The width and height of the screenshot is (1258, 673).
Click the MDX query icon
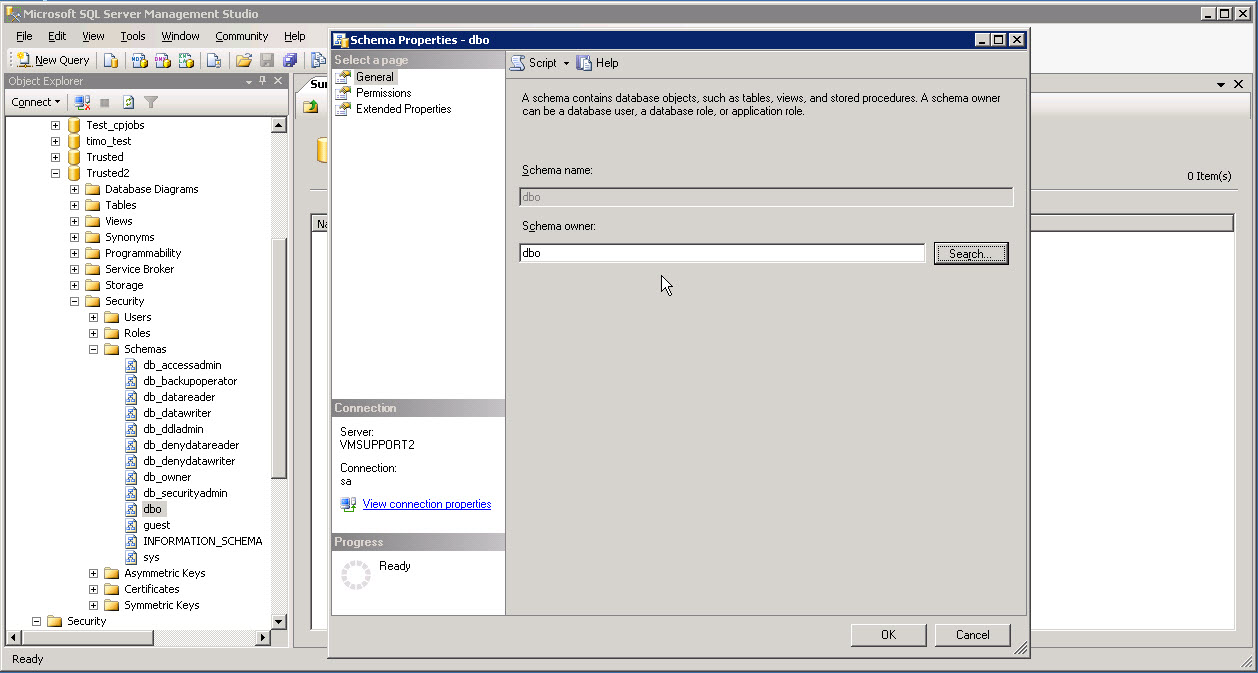140,60
